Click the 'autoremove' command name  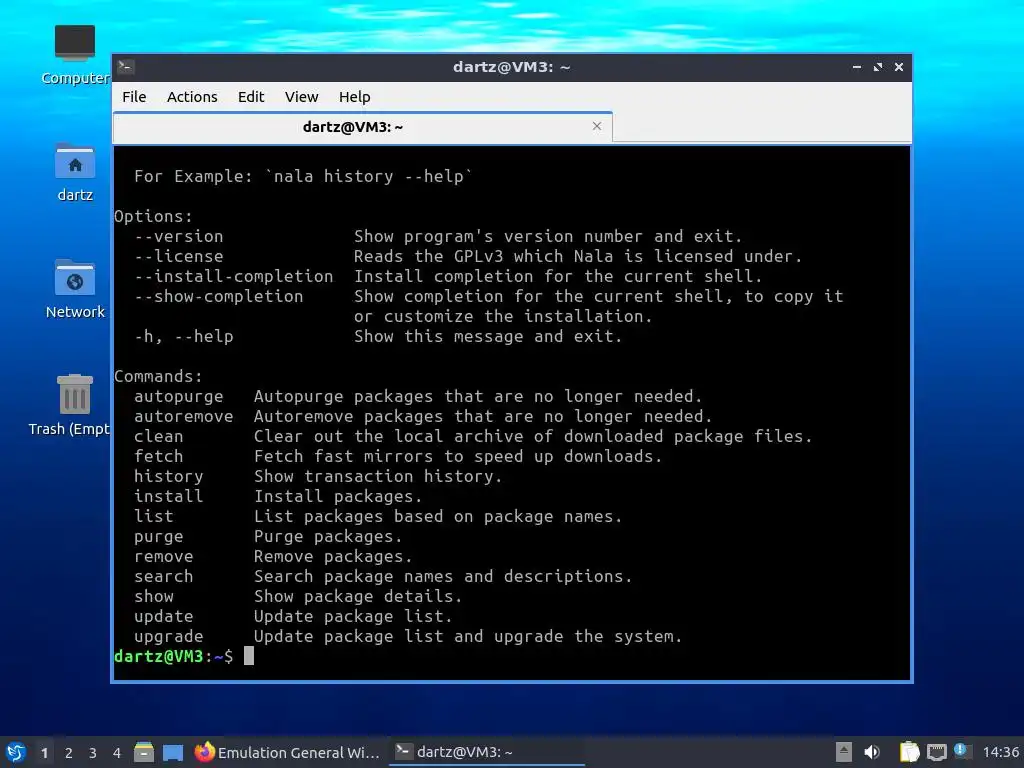coord(184,416)
